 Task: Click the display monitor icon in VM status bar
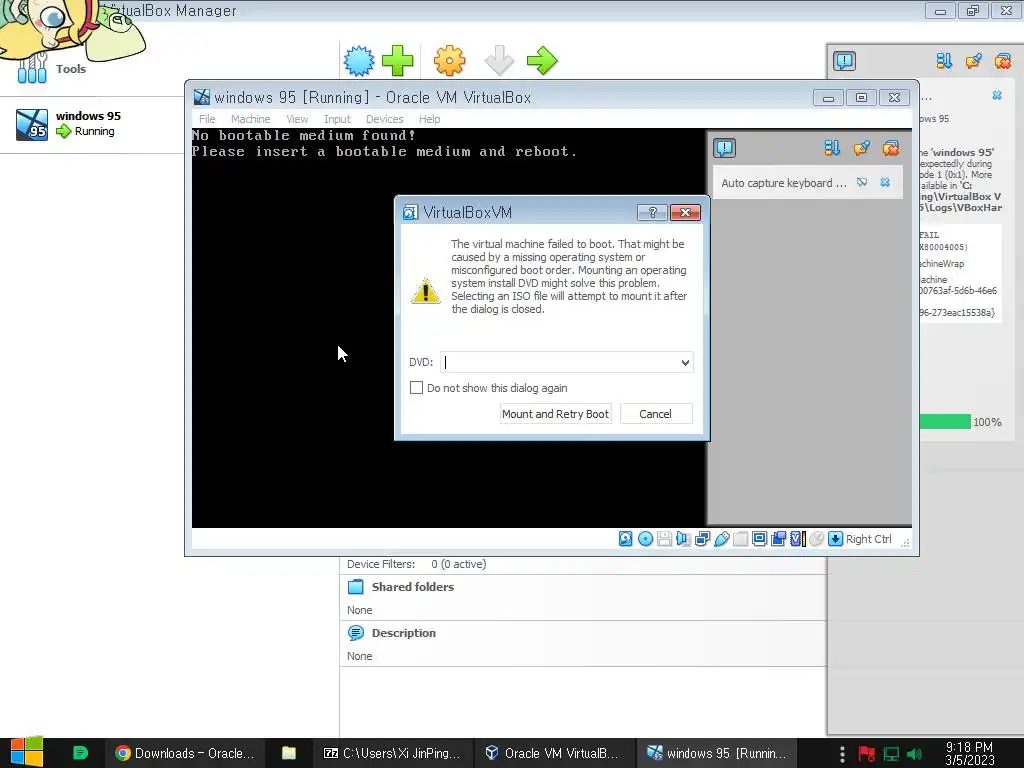tap(760, 539)
